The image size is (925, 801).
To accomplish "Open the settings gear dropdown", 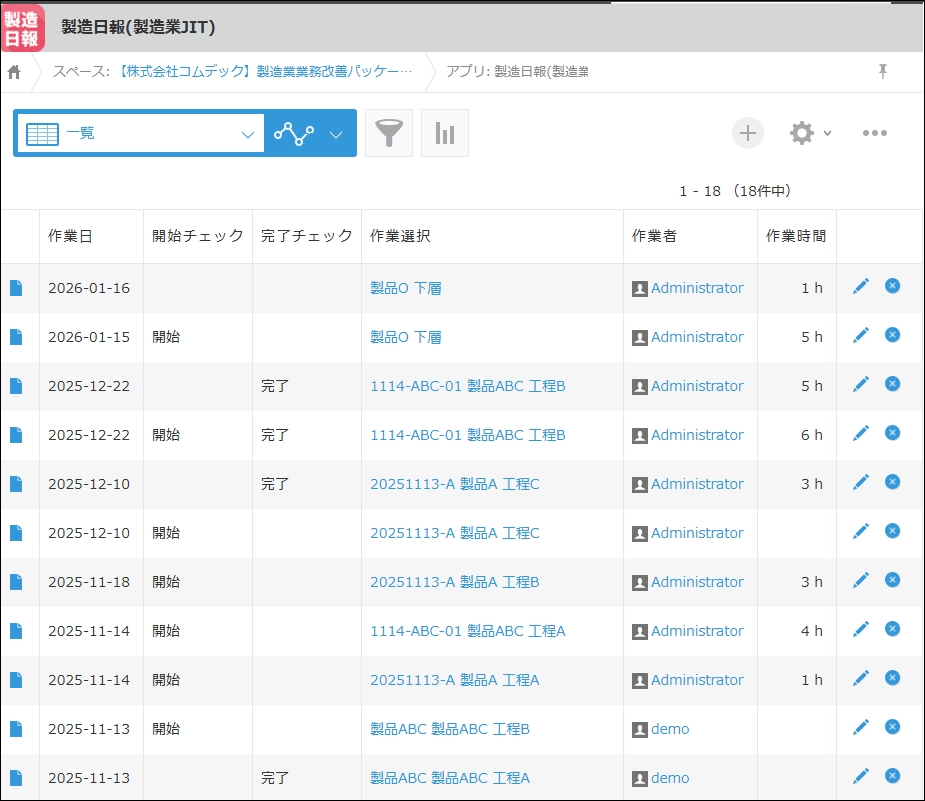I will pos(810,133).
